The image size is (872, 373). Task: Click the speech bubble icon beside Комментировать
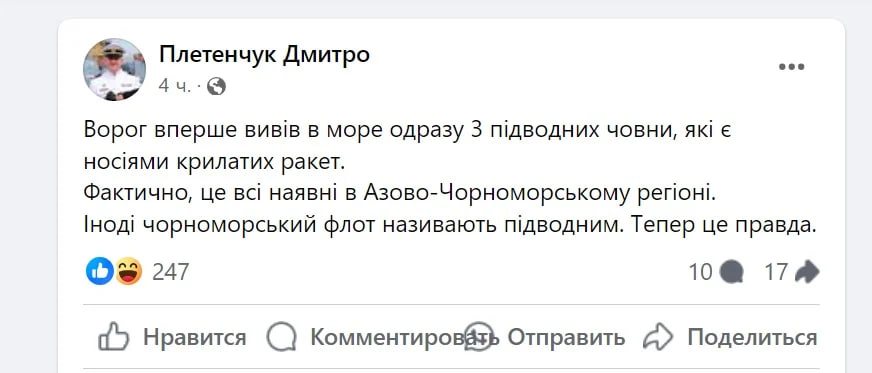(281, 337)
